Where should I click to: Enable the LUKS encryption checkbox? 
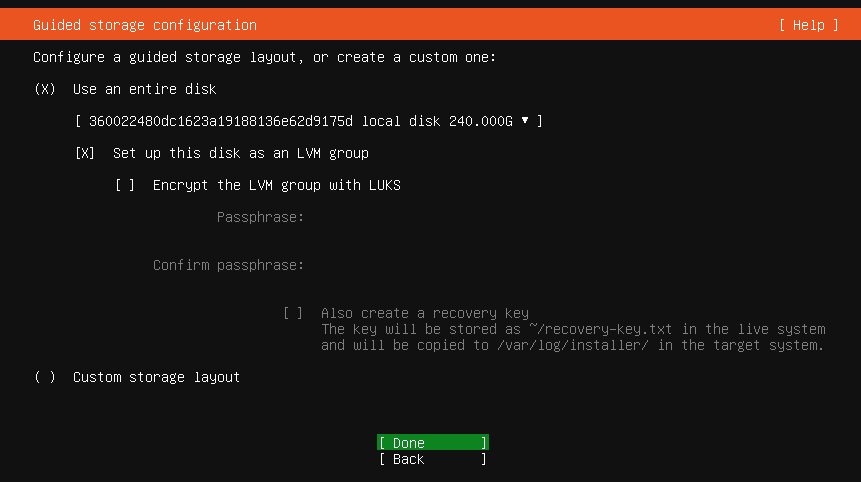[125, 185]
